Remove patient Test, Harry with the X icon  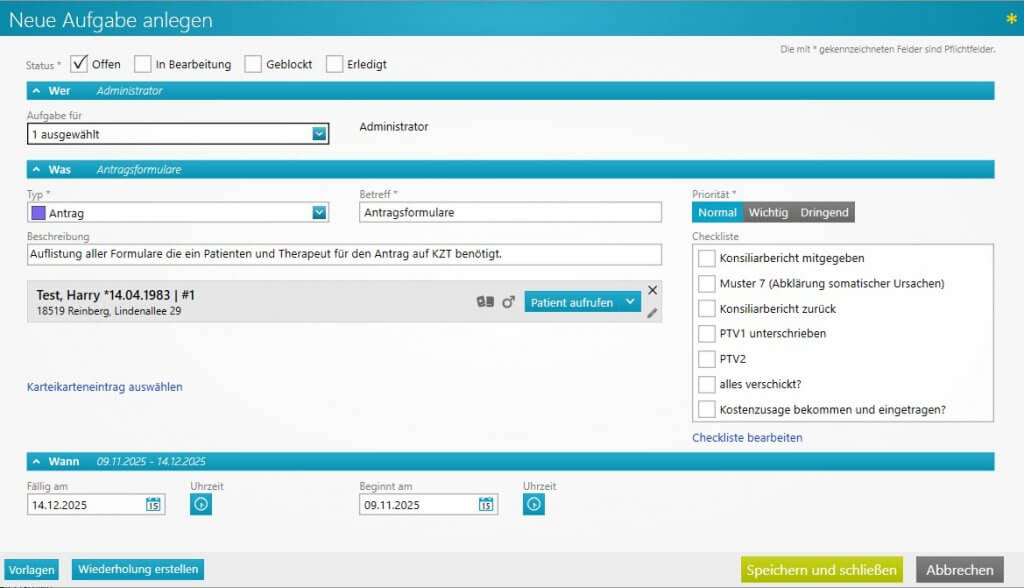coord(652,290)
